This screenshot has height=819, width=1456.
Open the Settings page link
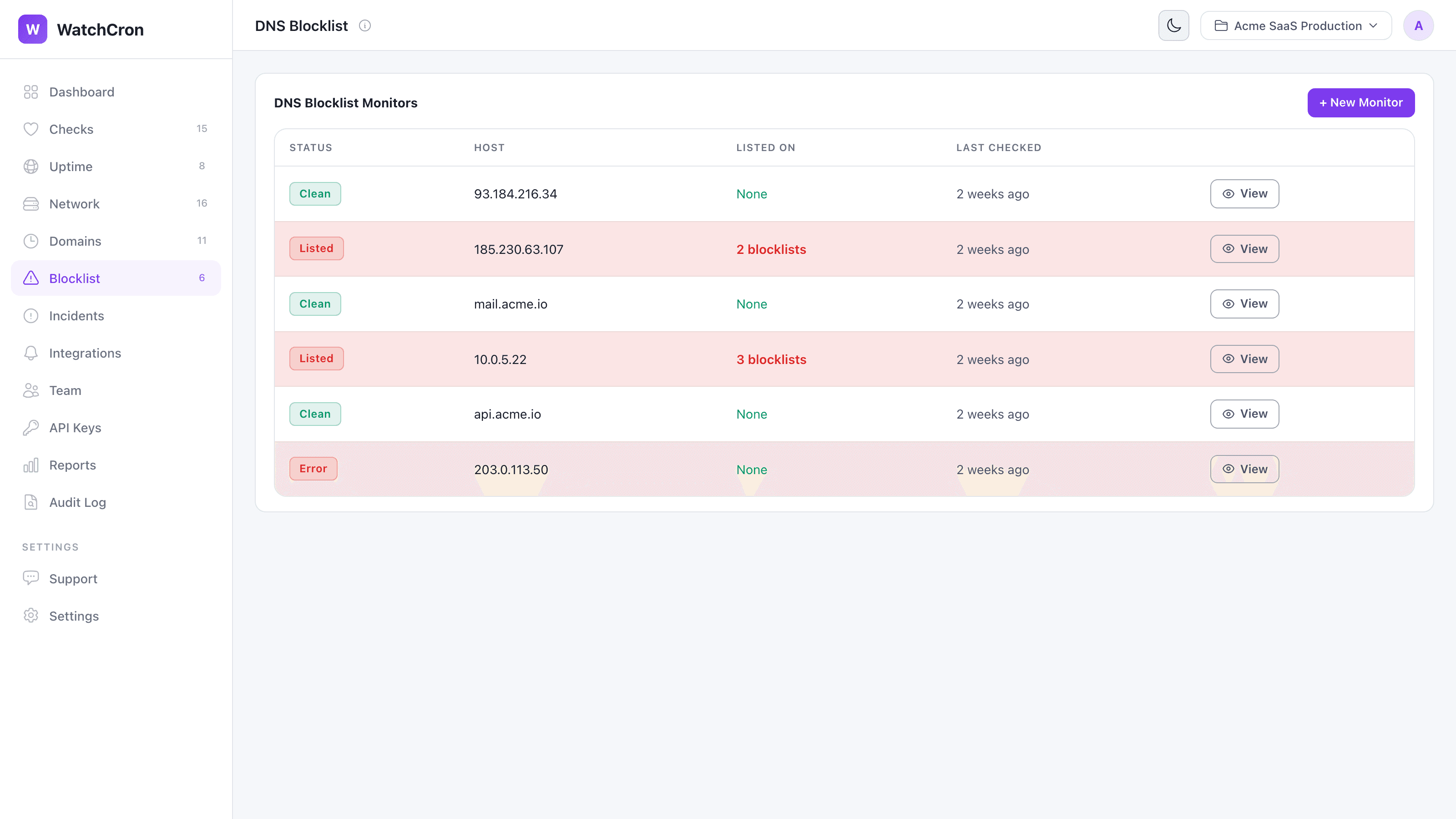tap(116, 616)
